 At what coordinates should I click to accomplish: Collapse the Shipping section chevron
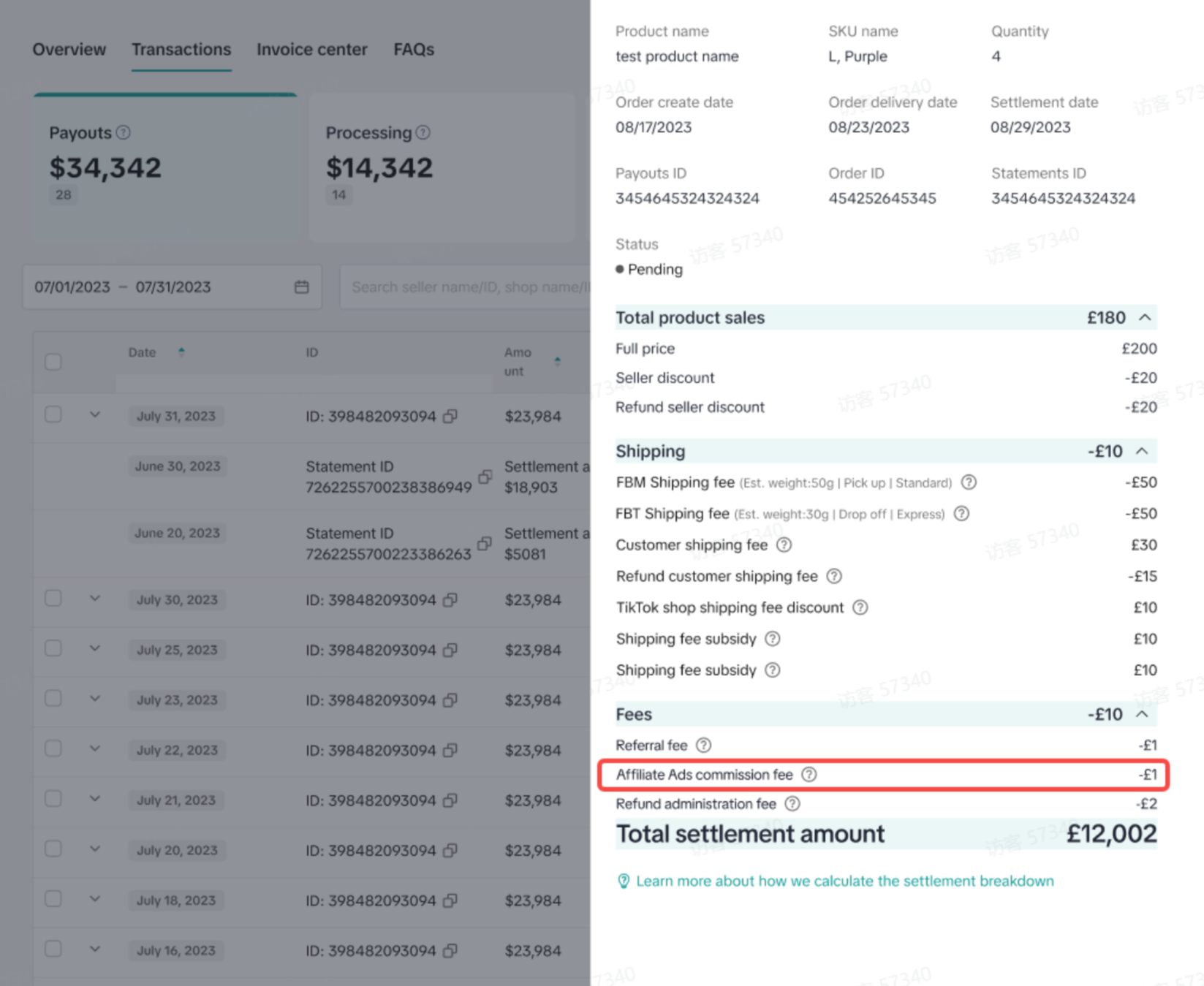1143,451
